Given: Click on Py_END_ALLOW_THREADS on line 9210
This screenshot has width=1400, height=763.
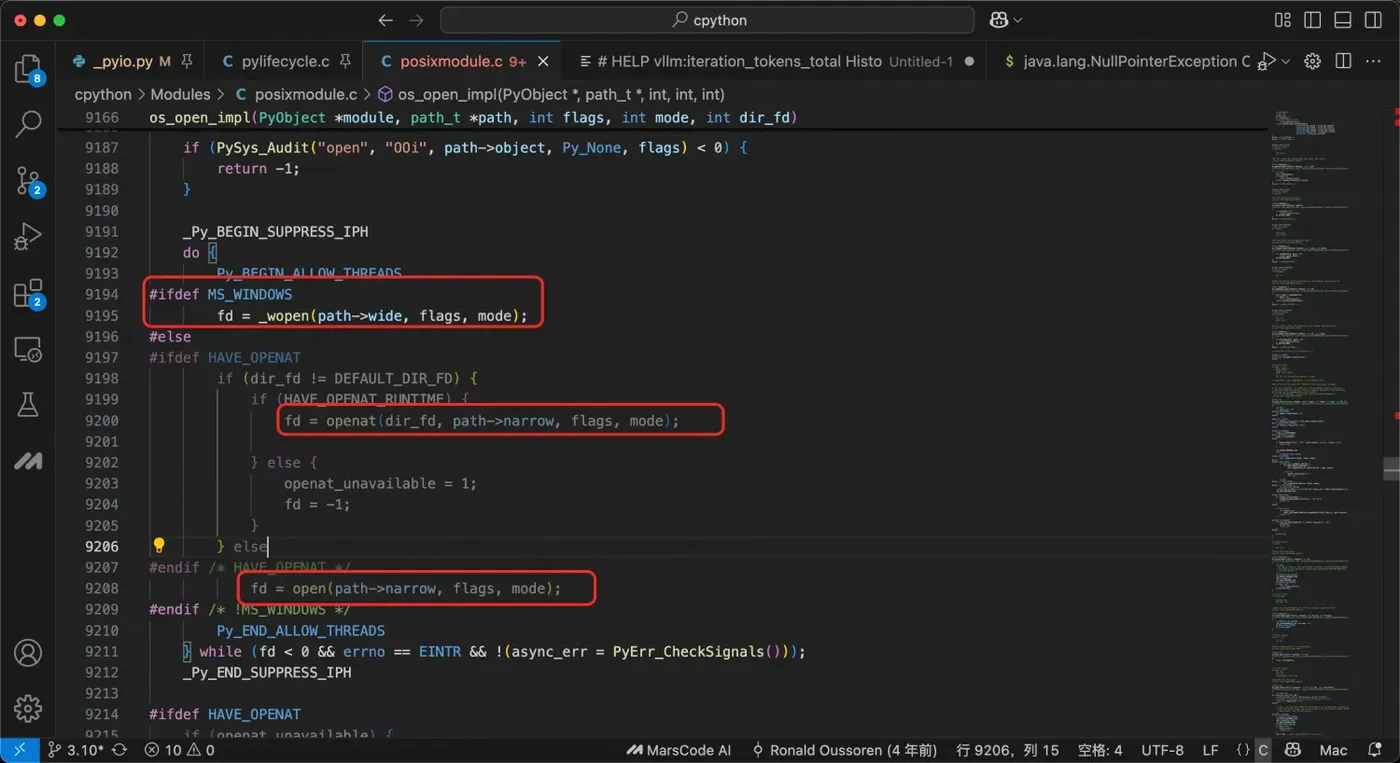Looking at the screenshot, I should (301, 631).
